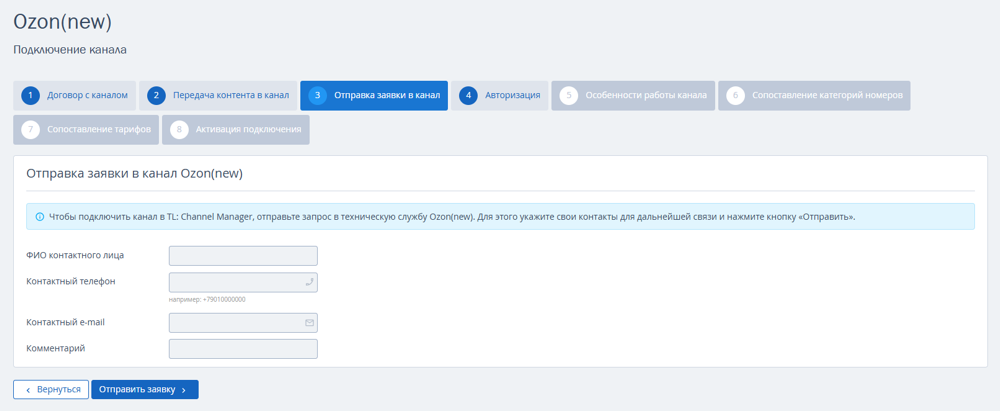This screenshot has width=1000, height=411.
Task: Click the label Комментарий
Action: (x=55, y=348)
